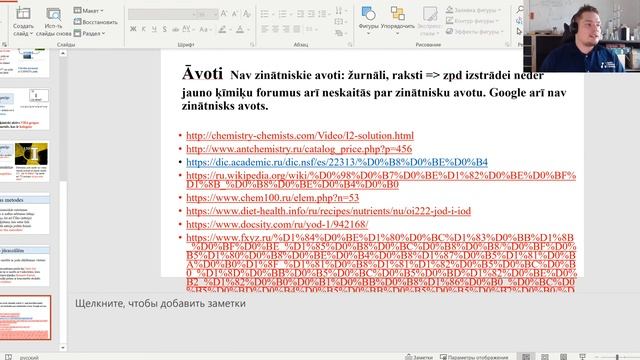
Task: Open Параметры отображения display settings
Action: coord(474,357)
